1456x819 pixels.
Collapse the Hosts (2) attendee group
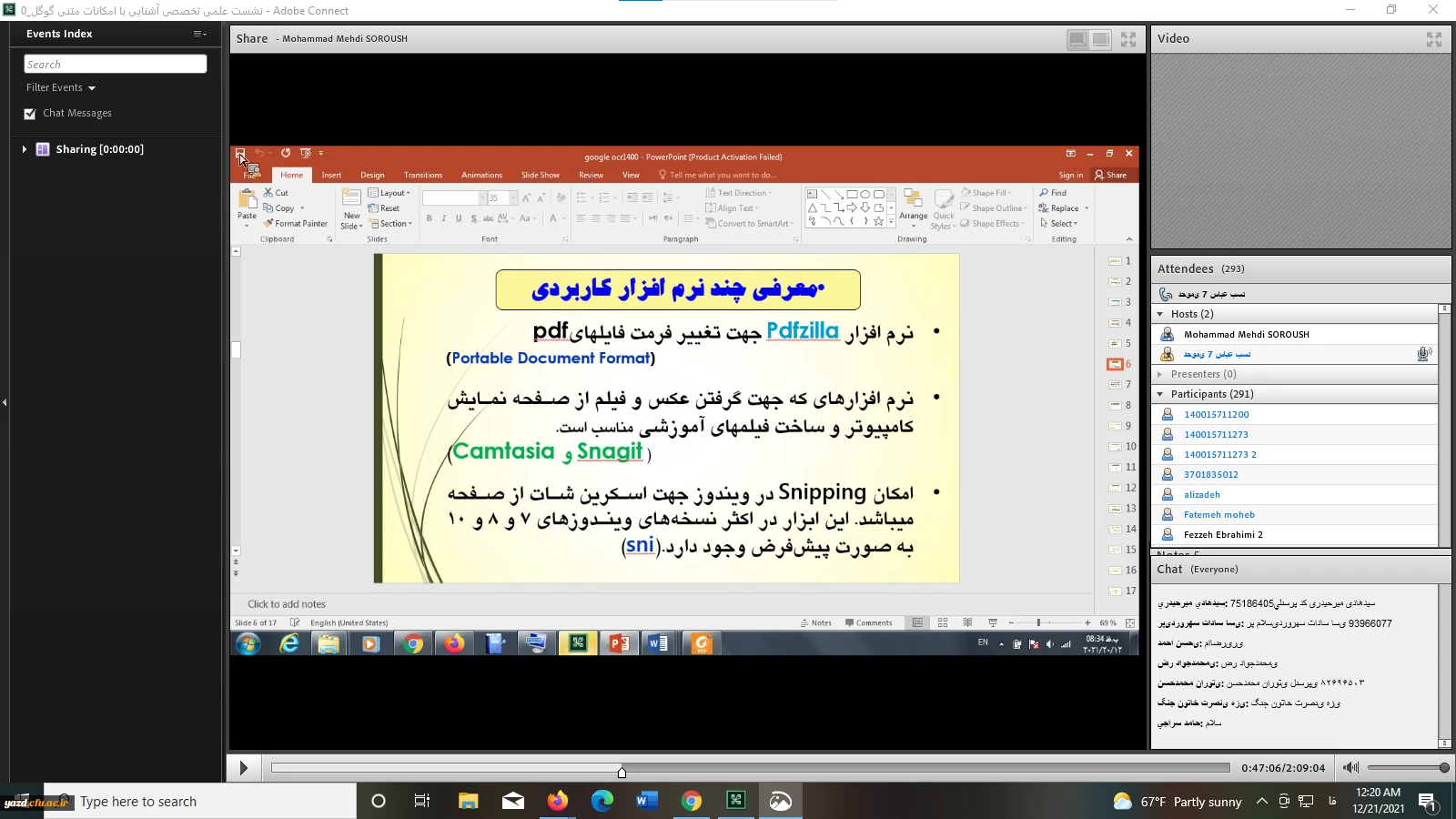1160,314
